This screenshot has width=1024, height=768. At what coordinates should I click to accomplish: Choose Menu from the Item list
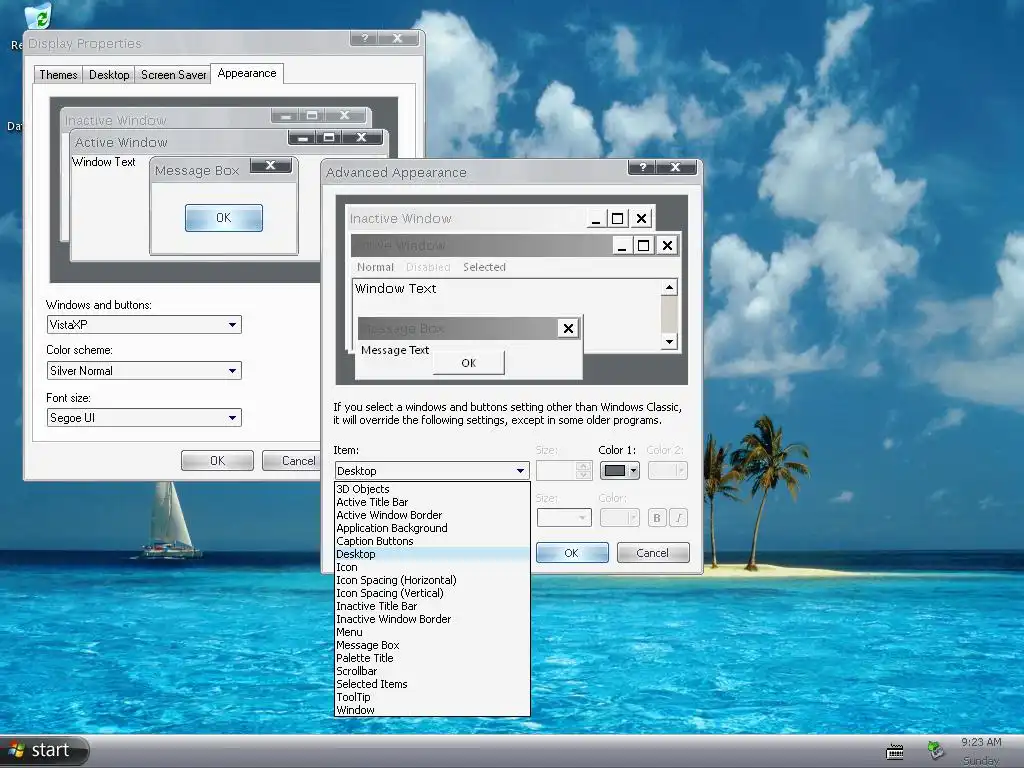click(x=432, y=632)
